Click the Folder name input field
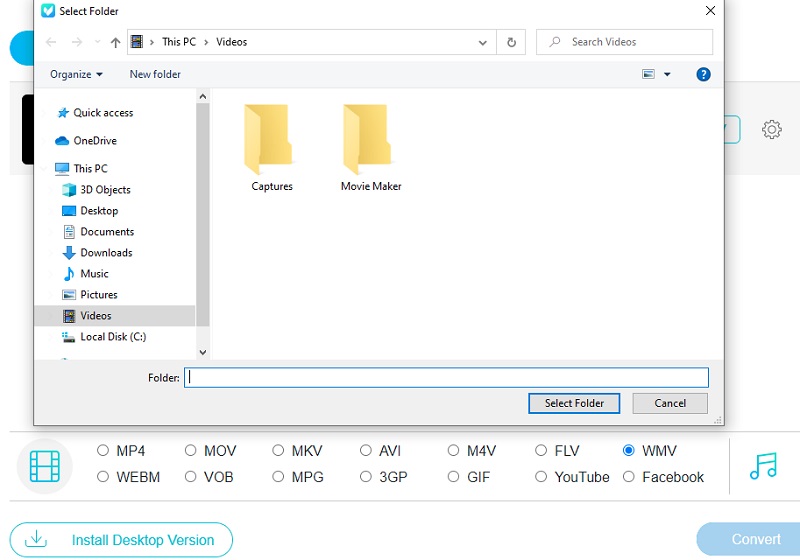 [x=446, y=377]
